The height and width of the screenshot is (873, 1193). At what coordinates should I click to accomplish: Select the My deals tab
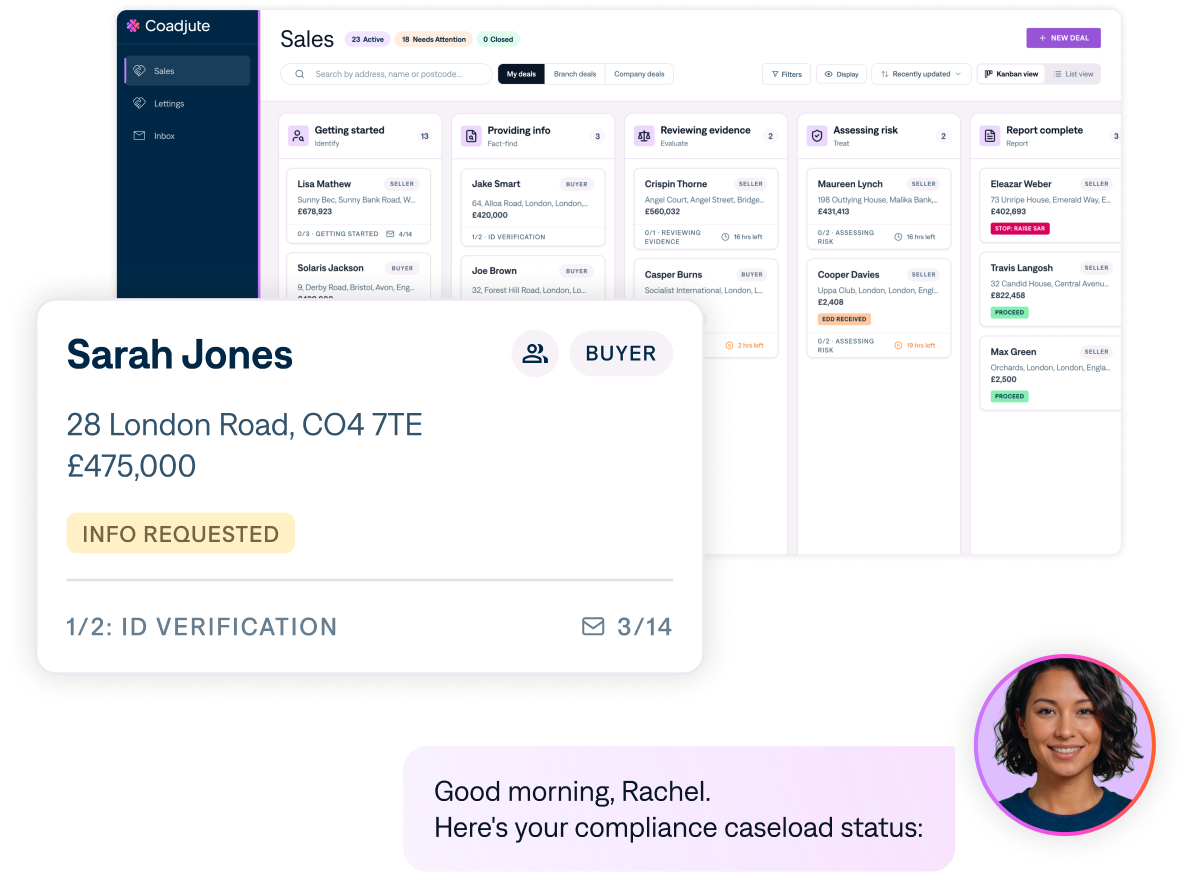coord(521,74)
